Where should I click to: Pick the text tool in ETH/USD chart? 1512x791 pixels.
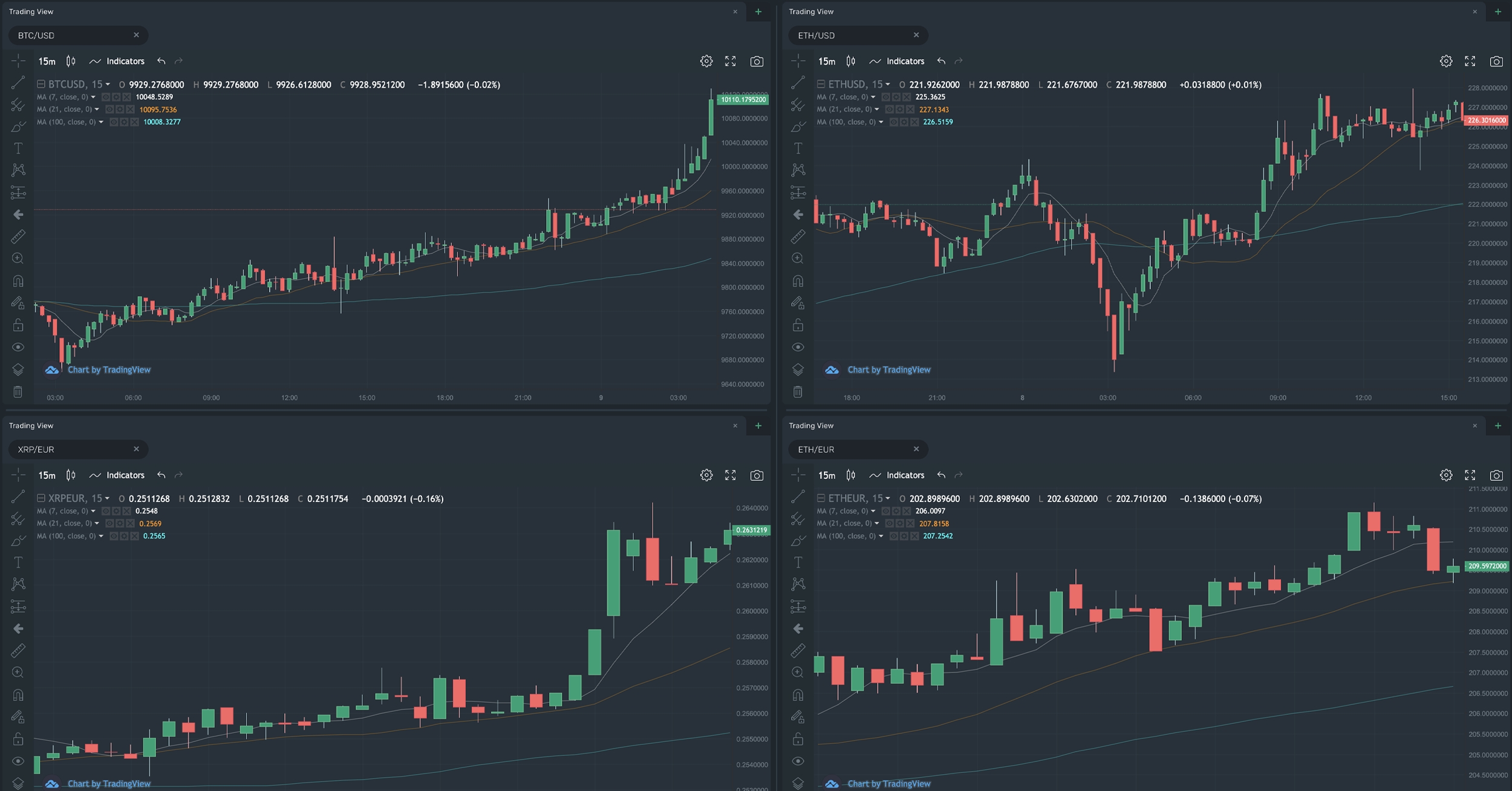tap(798, 148)
